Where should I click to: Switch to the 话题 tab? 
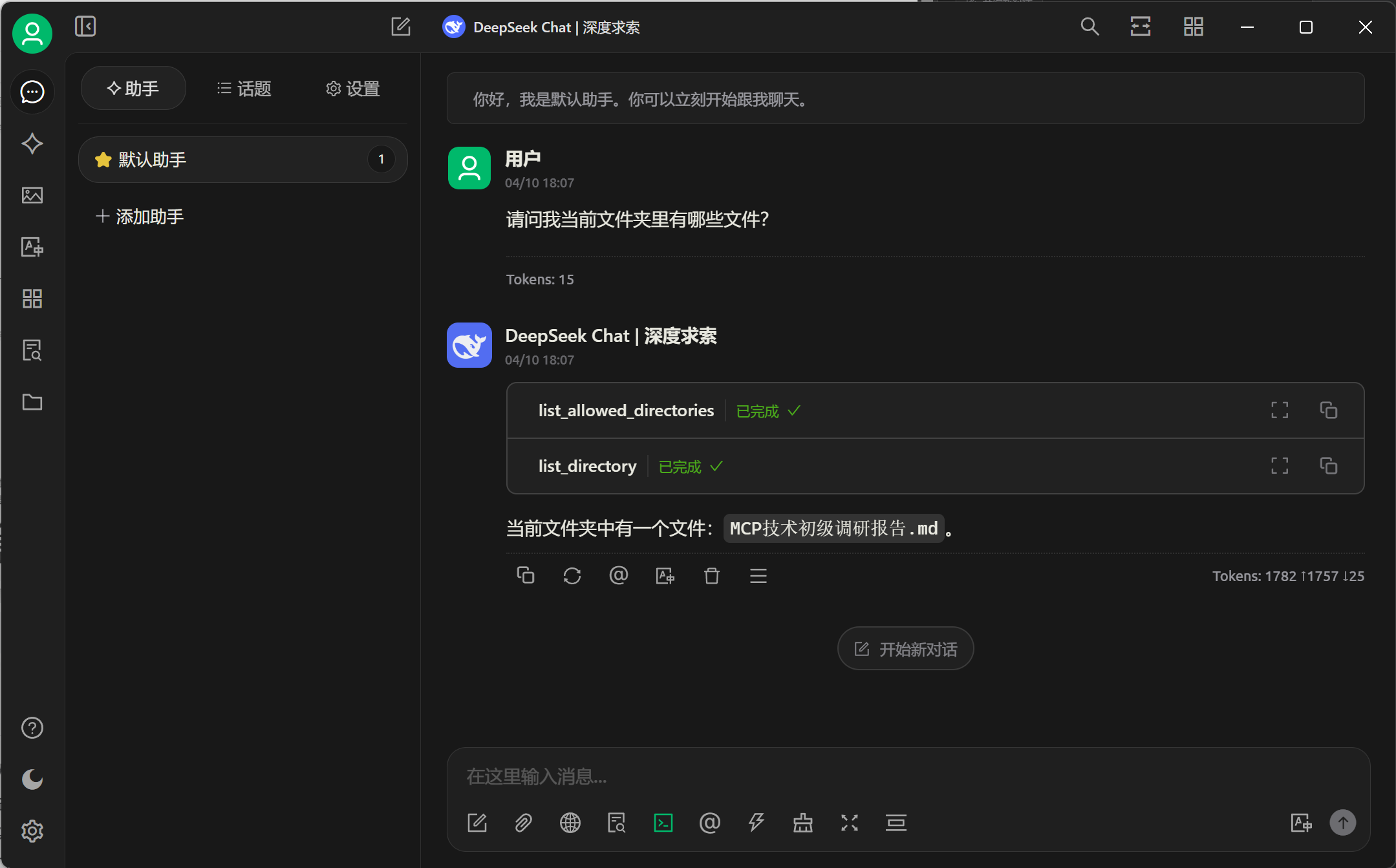pos(244,89)
